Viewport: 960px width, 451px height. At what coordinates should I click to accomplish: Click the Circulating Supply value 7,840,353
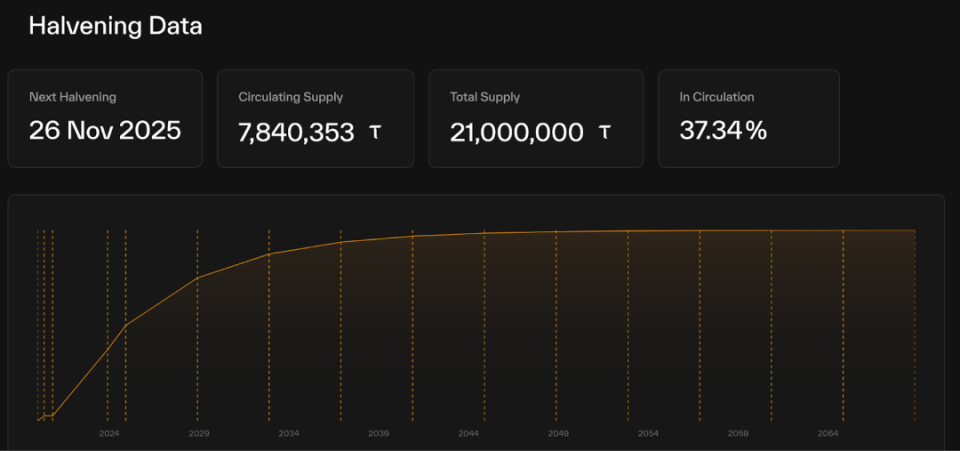pos(296,132)
